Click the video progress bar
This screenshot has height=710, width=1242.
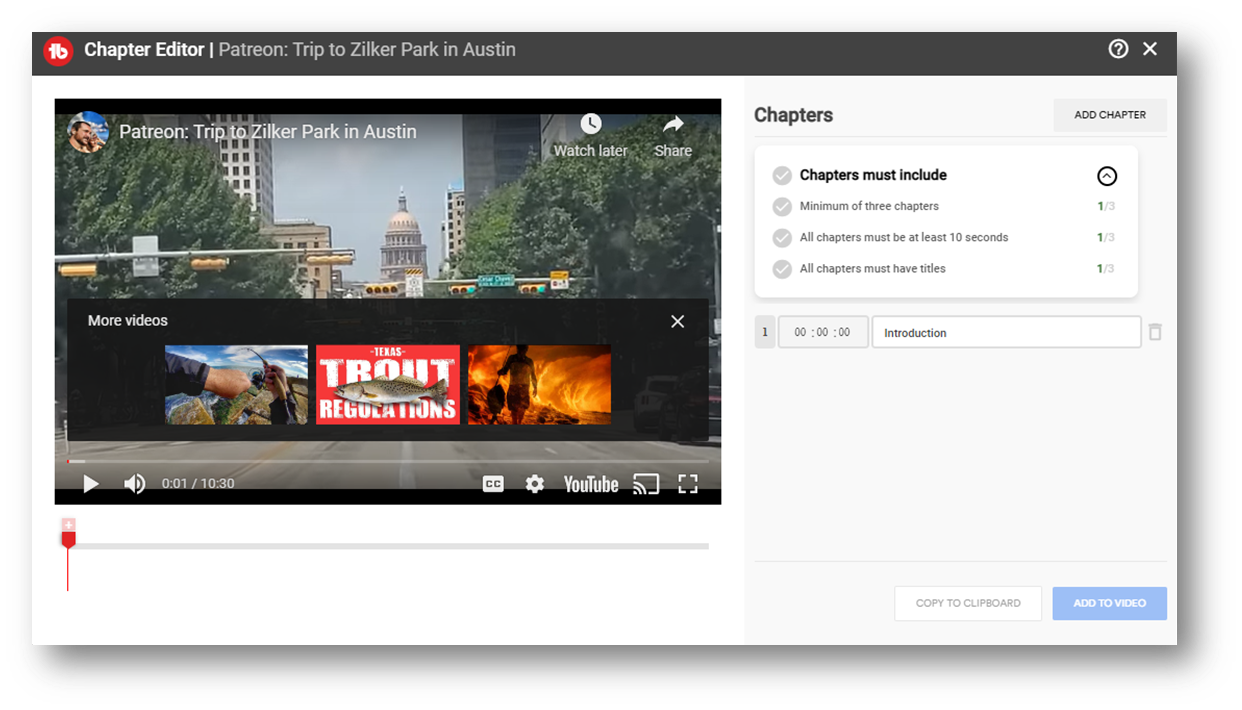[x=388, y=462]
